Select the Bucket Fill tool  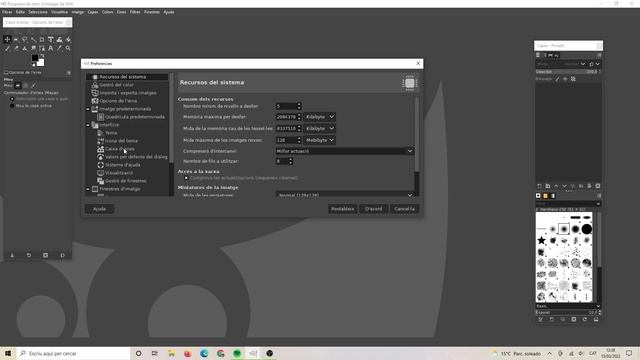(68, 40)
